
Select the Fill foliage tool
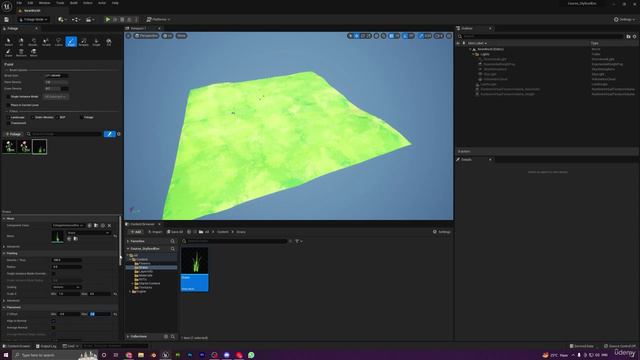tap(109, 42)
